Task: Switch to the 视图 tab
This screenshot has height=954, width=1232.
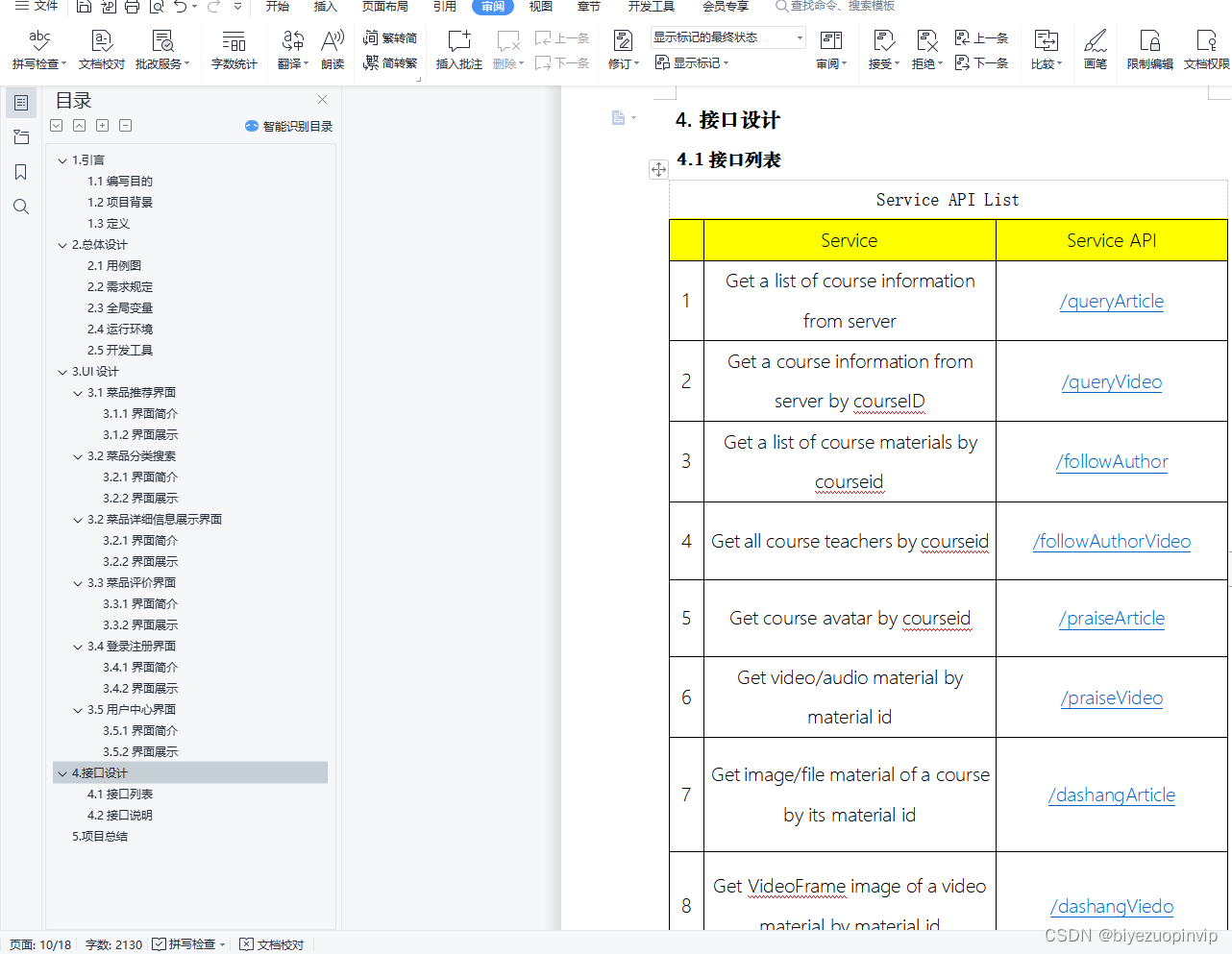Action: (541, 7)
